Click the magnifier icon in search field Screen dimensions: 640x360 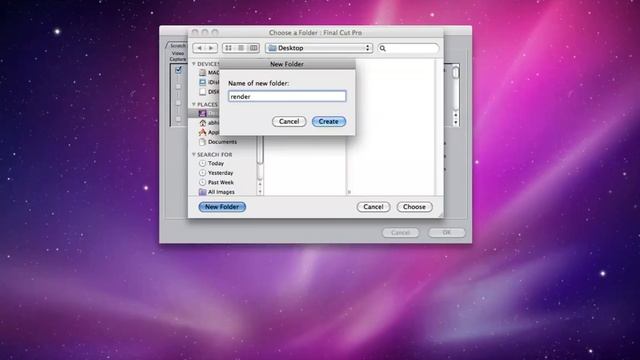[382, 48]
